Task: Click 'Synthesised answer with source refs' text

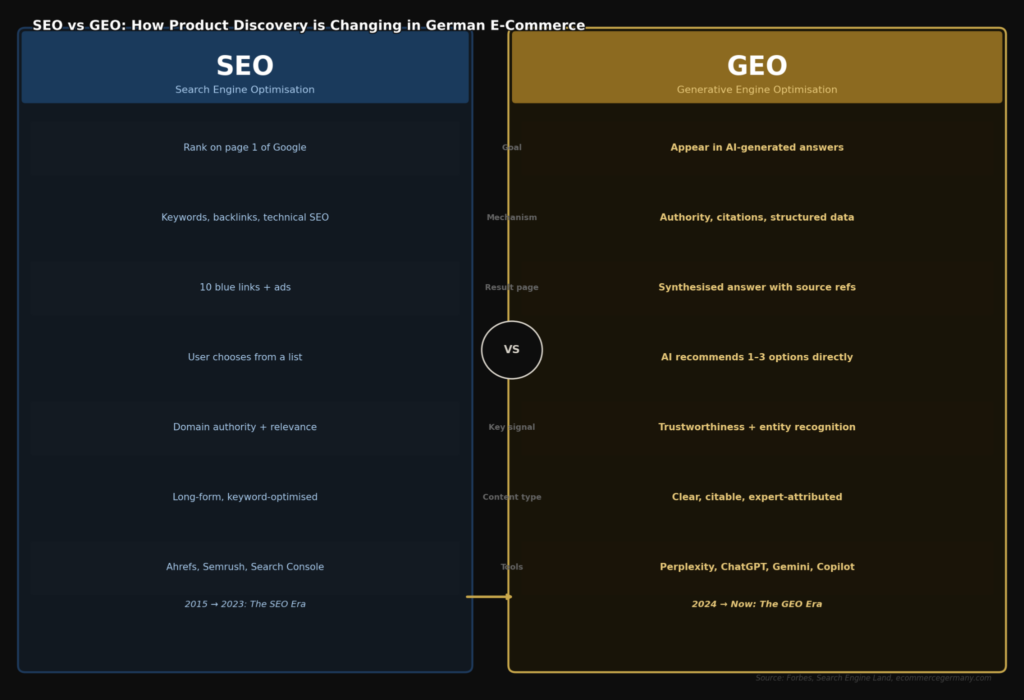Action: (x=757, y=288)
